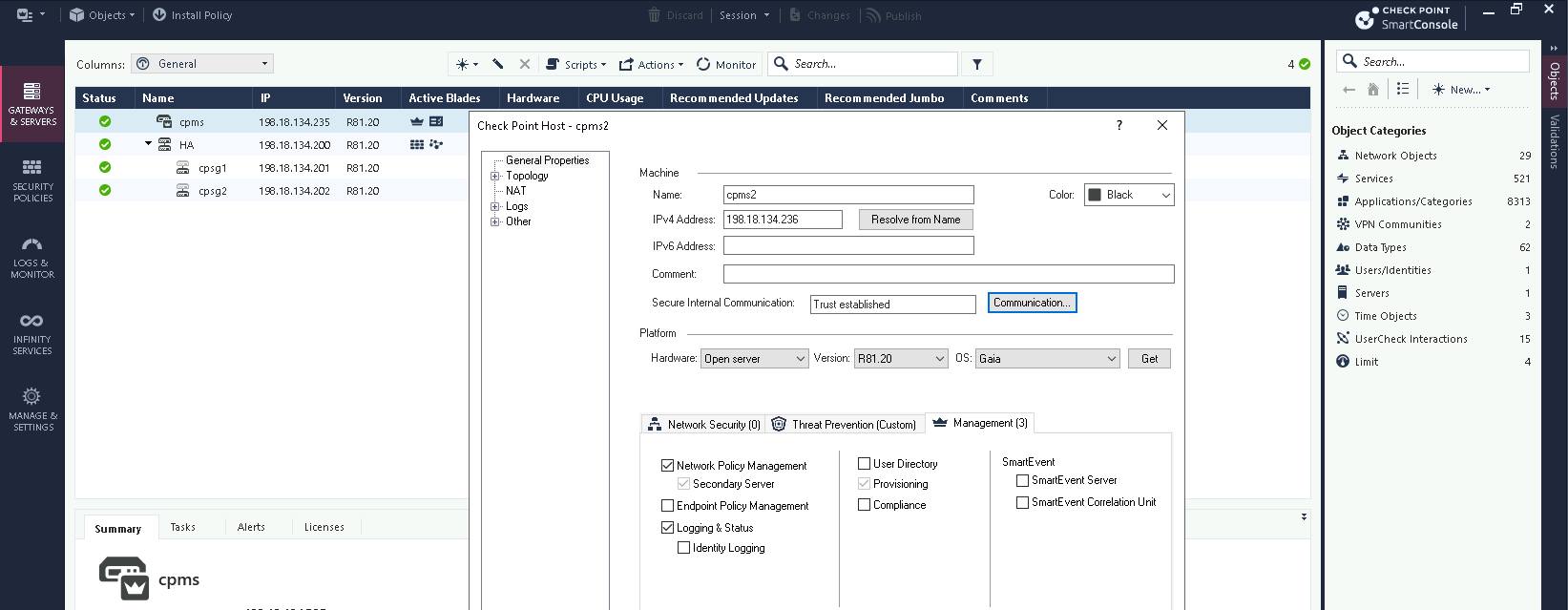Expand the Topology tree node
Image resolution: width=1568 pixels, height=610 pixels.
495,176
